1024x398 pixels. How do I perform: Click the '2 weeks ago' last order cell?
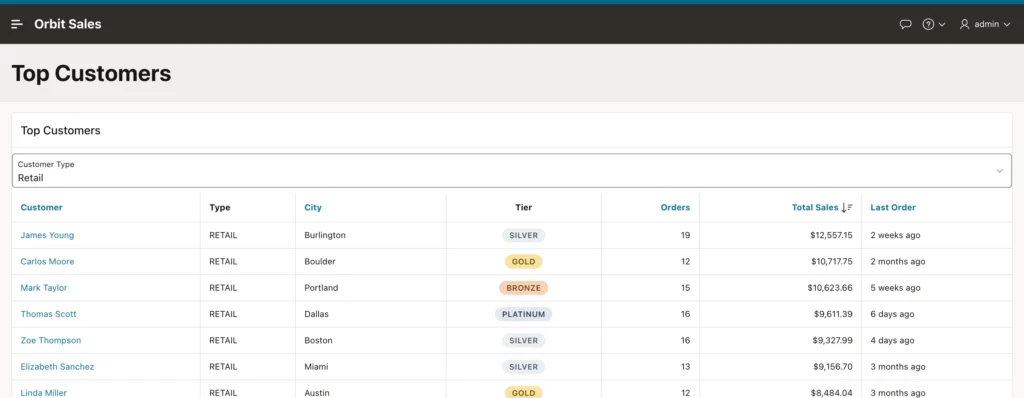895,235
